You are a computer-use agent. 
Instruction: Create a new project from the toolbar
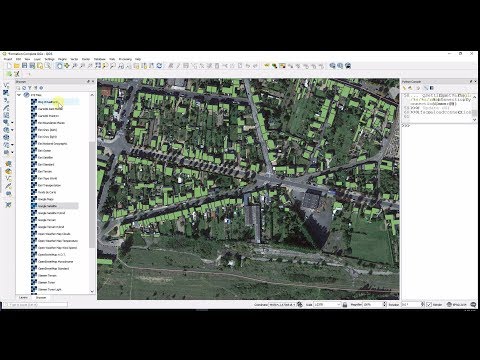(9, 66)
